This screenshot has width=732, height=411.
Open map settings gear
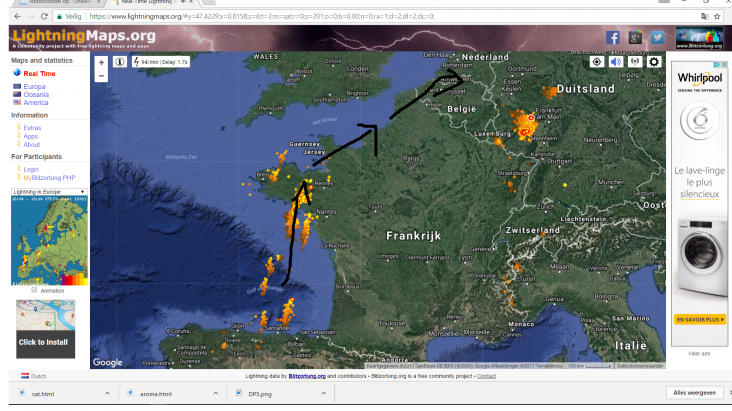[x=654, y=62]
